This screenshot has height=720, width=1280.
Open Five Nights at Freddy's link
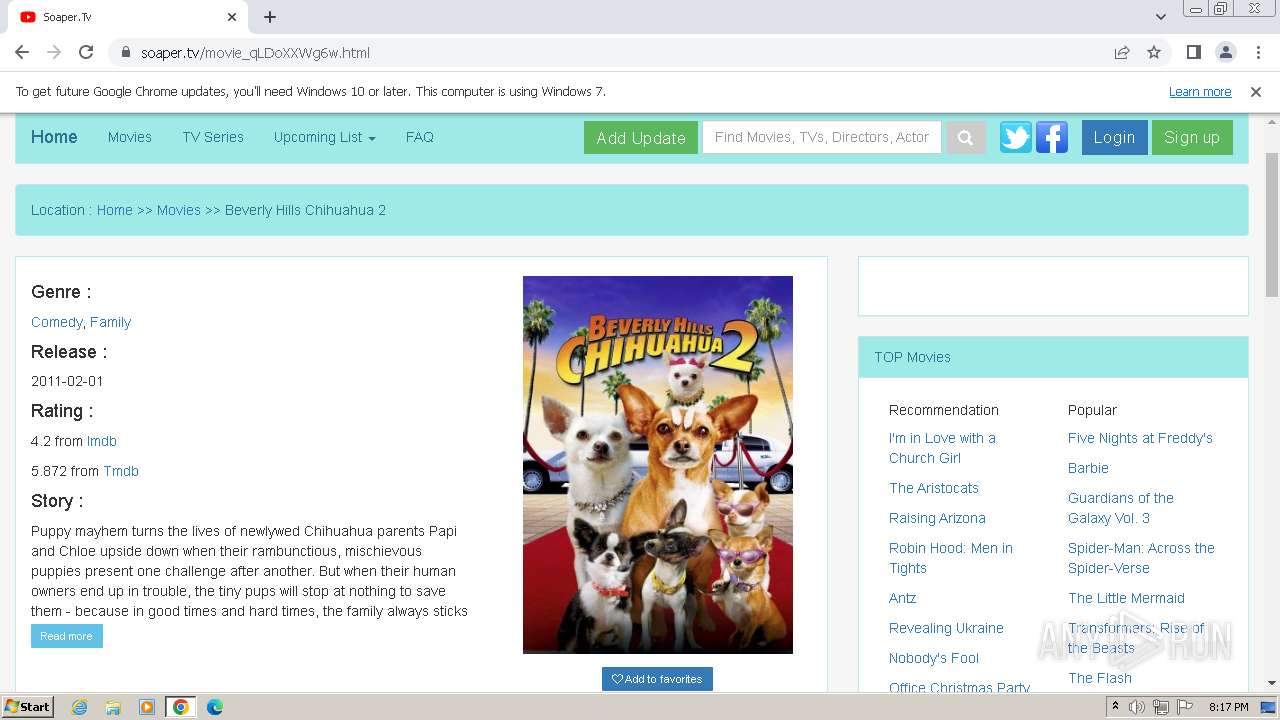click(1140, 438)
